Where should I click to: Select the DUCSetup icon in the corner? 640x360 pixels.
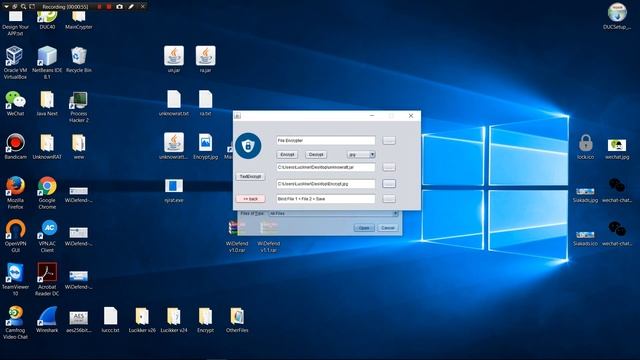pyautogui.click(x=617, y=16)
